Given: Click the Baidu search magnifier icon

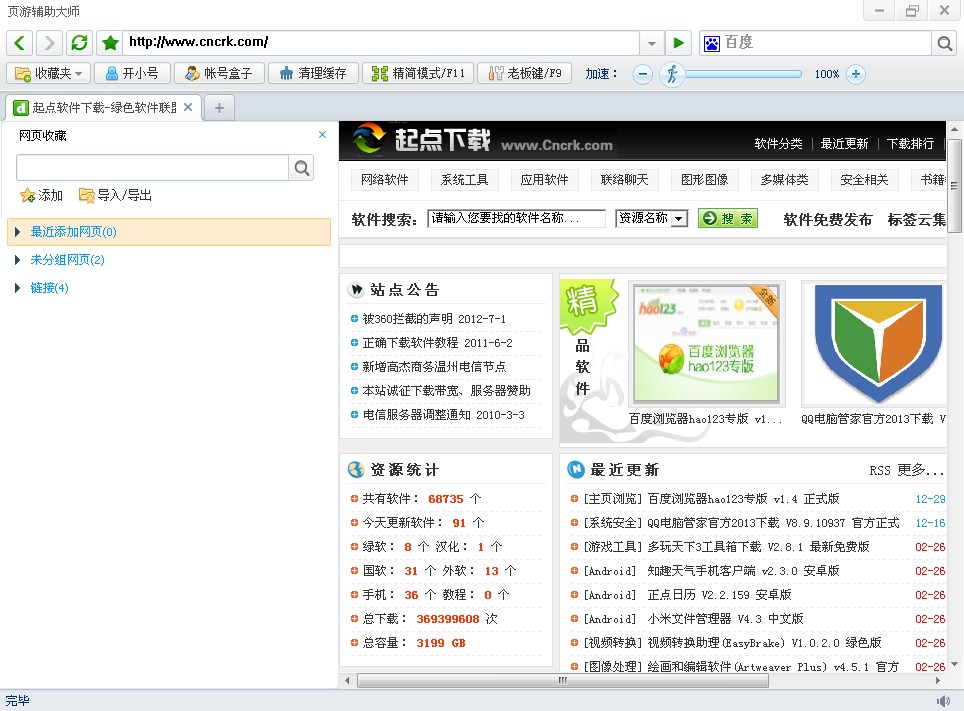Looking at the screenshot, I should [944, 43].
